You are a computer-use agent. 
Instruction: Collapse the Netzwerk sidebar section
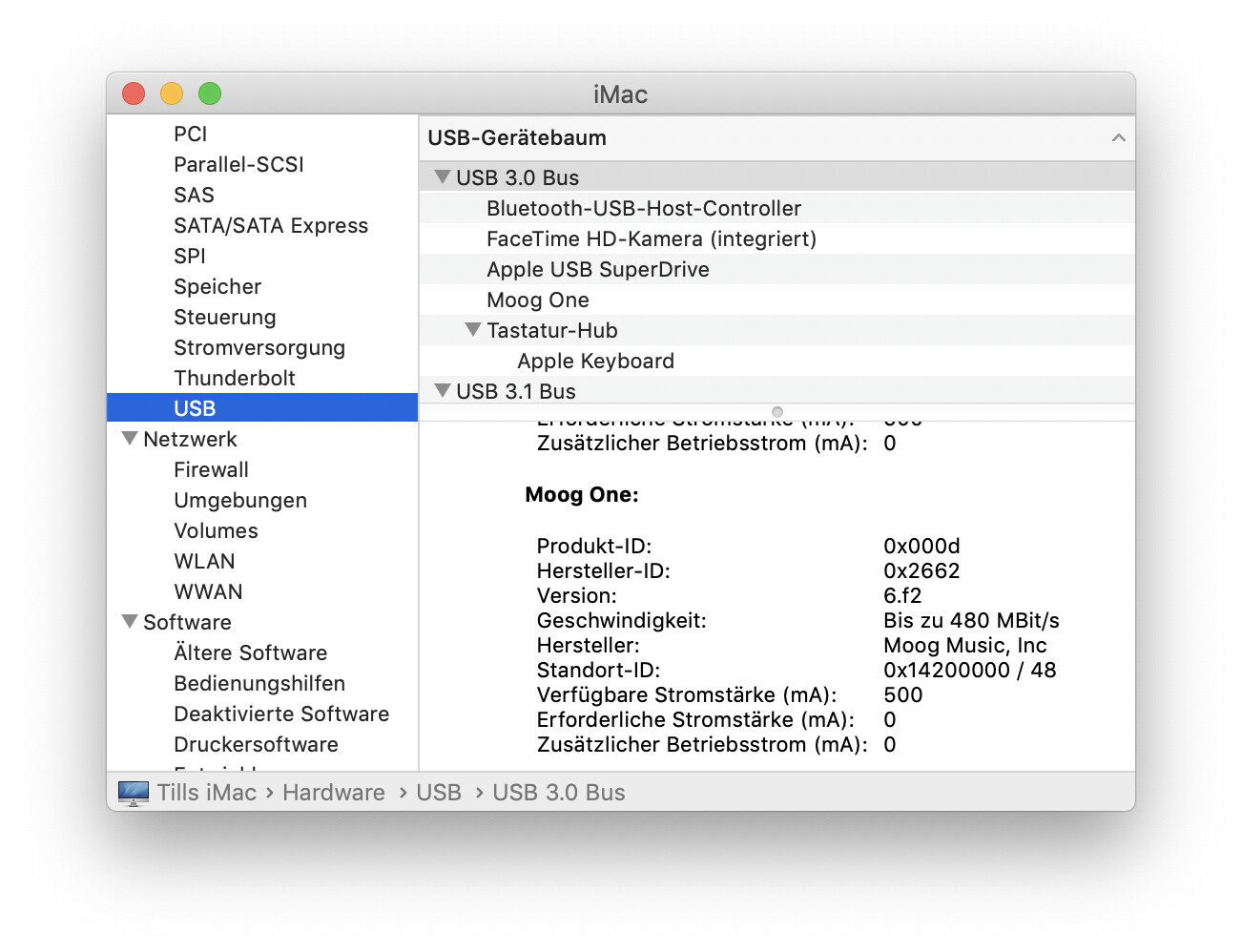pyautogui.click(x=130, y=439)
